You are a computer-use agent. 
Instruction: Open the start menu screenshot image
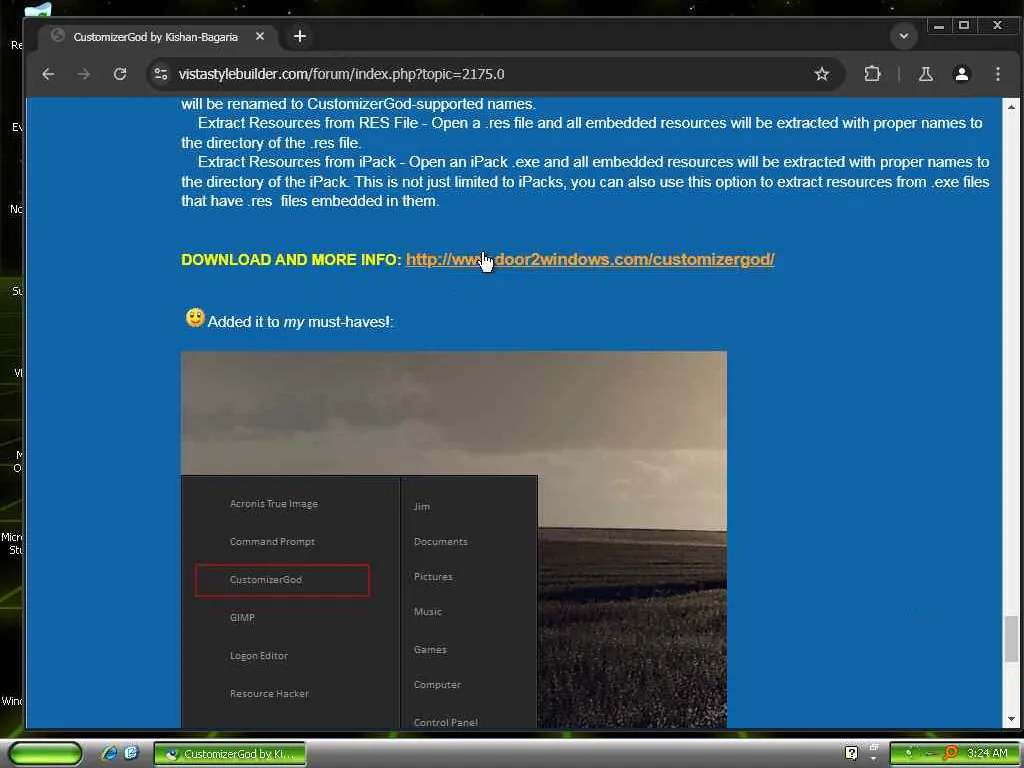[x=453, y=539]
